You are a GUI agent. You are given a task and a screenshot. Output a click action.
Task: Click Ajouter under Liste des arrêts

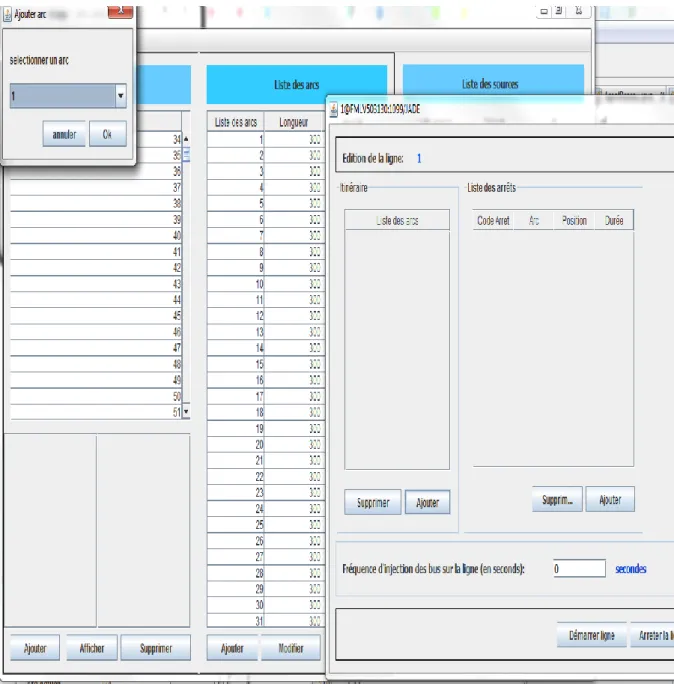610,499
